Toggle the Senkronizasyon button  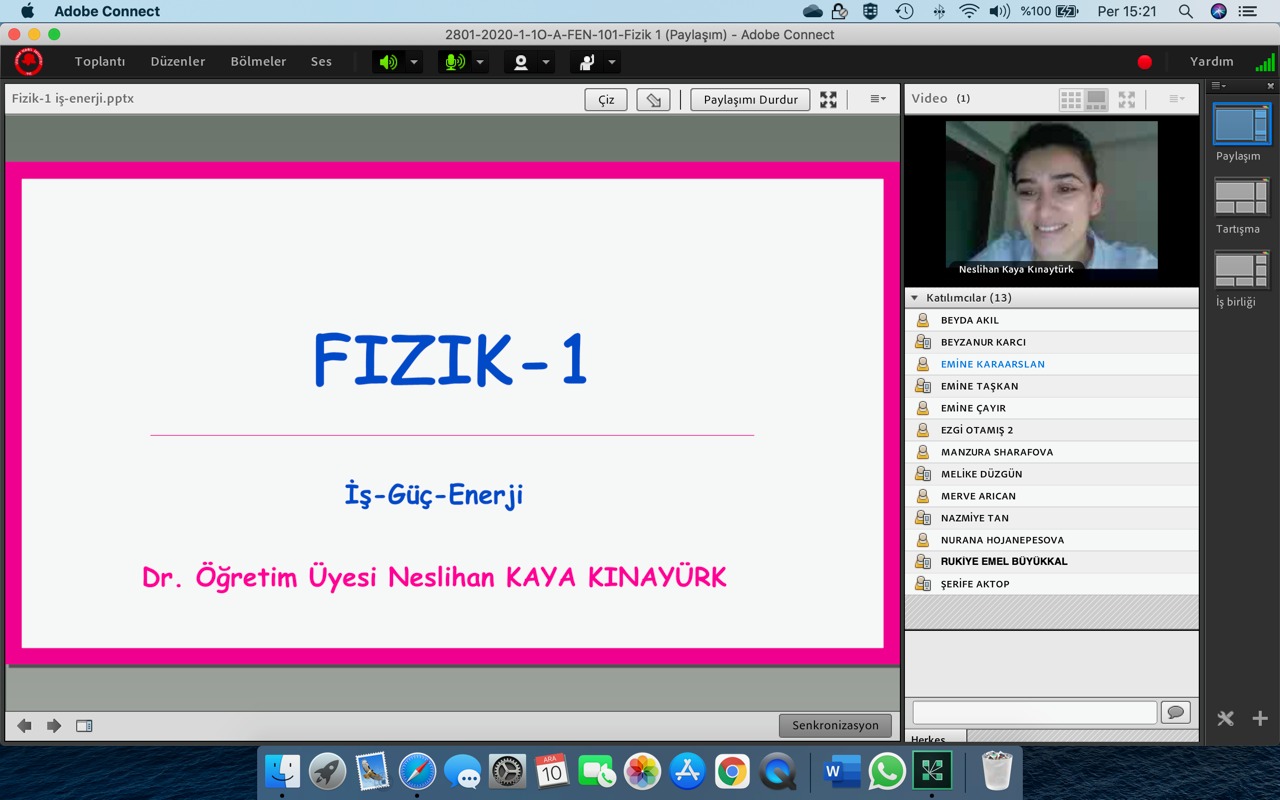[x=835, y=726]
